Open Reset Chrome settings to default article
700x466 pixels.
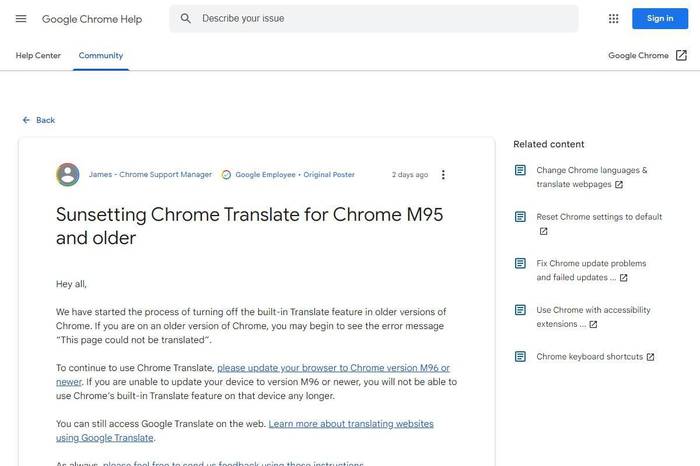[599, 217]
